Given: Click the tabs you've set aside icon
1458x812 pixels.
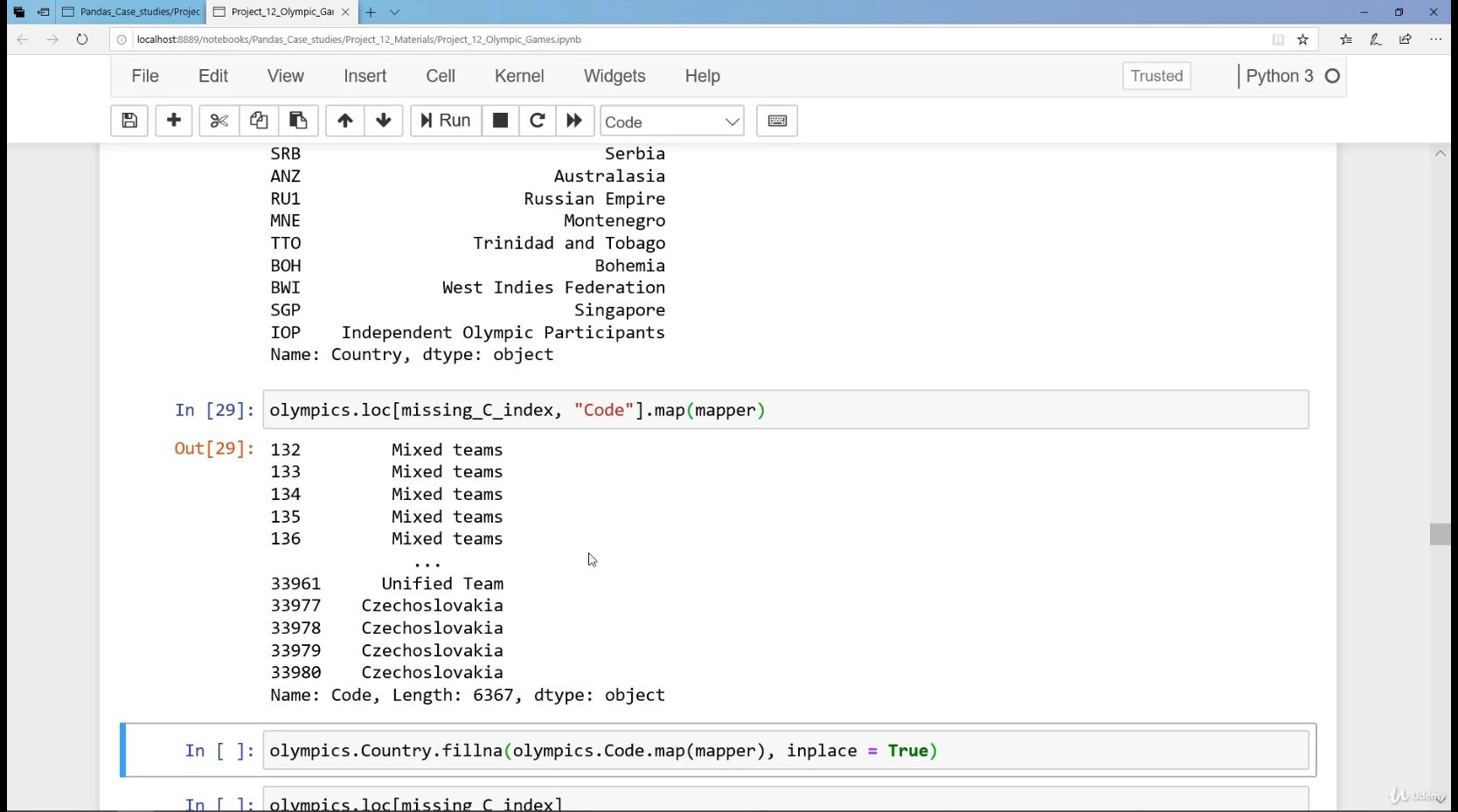Looking at the screenshot, I should pyautogui.click(x=19, y=12).
